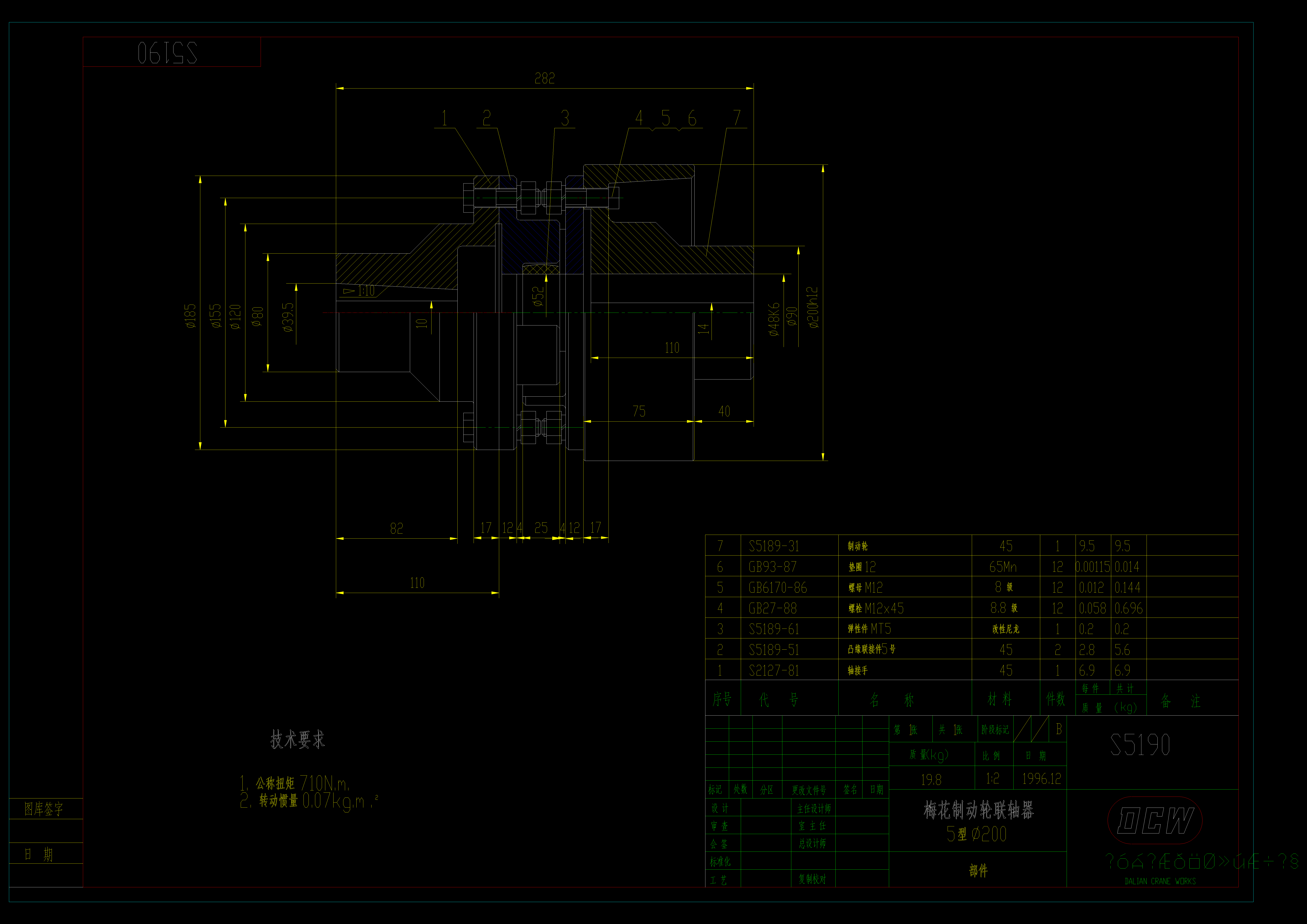Pick the "8.8 级" bolt grade cell
This screenshot has height=924, width=1307.
pos(1004,608)
